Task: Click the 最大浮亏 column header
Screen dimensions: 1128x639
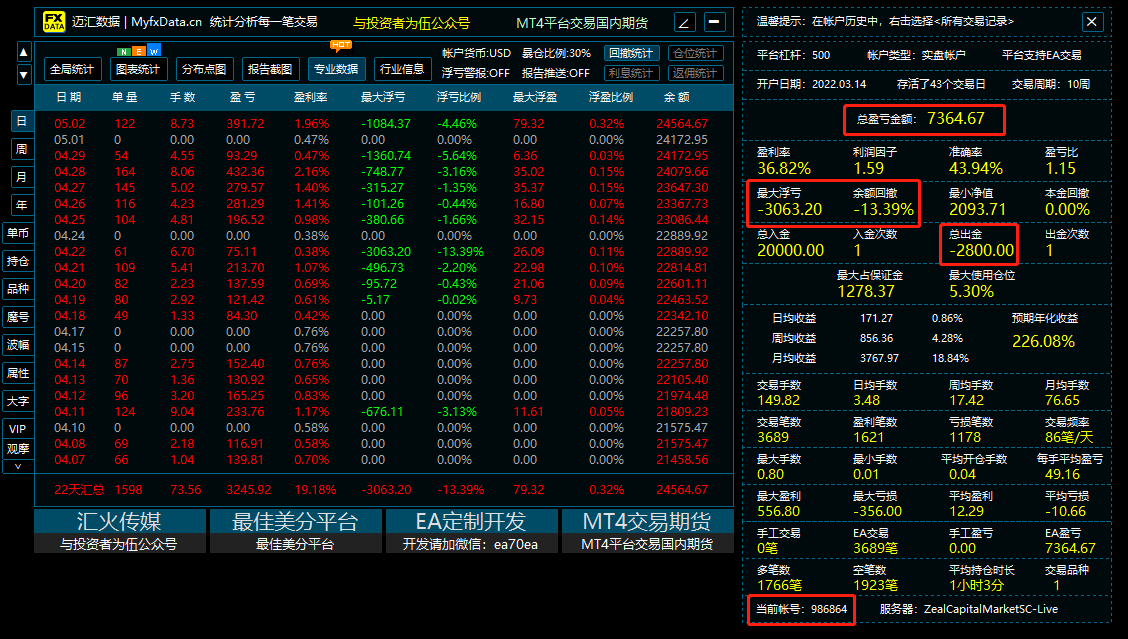Action: [383, 97]
